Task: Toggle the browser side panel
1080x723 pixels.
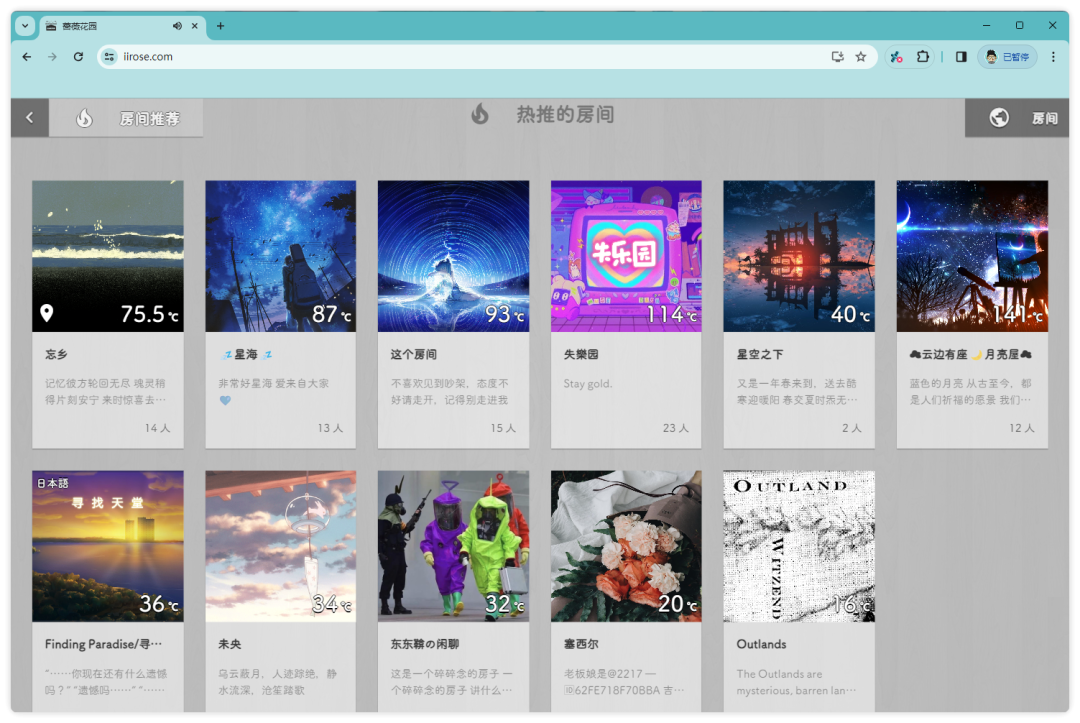Action: coord(961,56)
